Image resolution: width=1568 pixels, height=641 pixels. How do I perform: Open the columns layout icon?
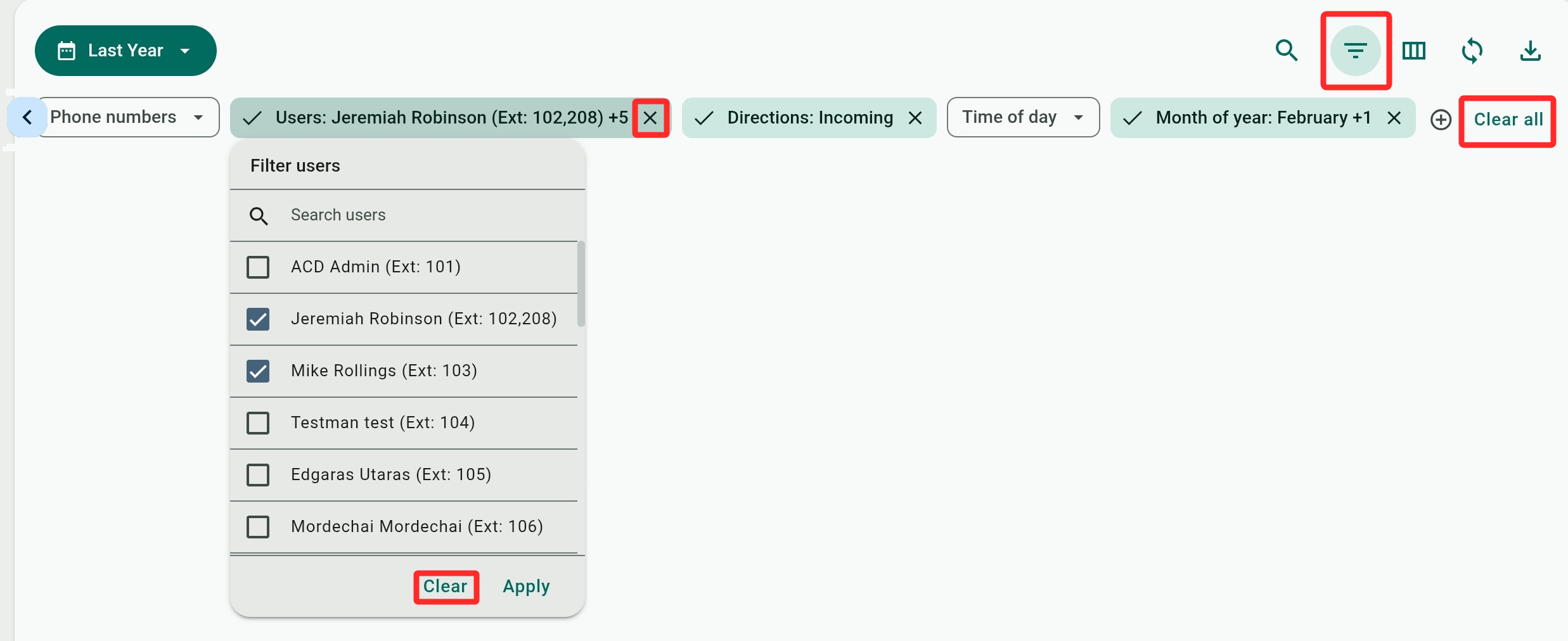[1414, 51]
